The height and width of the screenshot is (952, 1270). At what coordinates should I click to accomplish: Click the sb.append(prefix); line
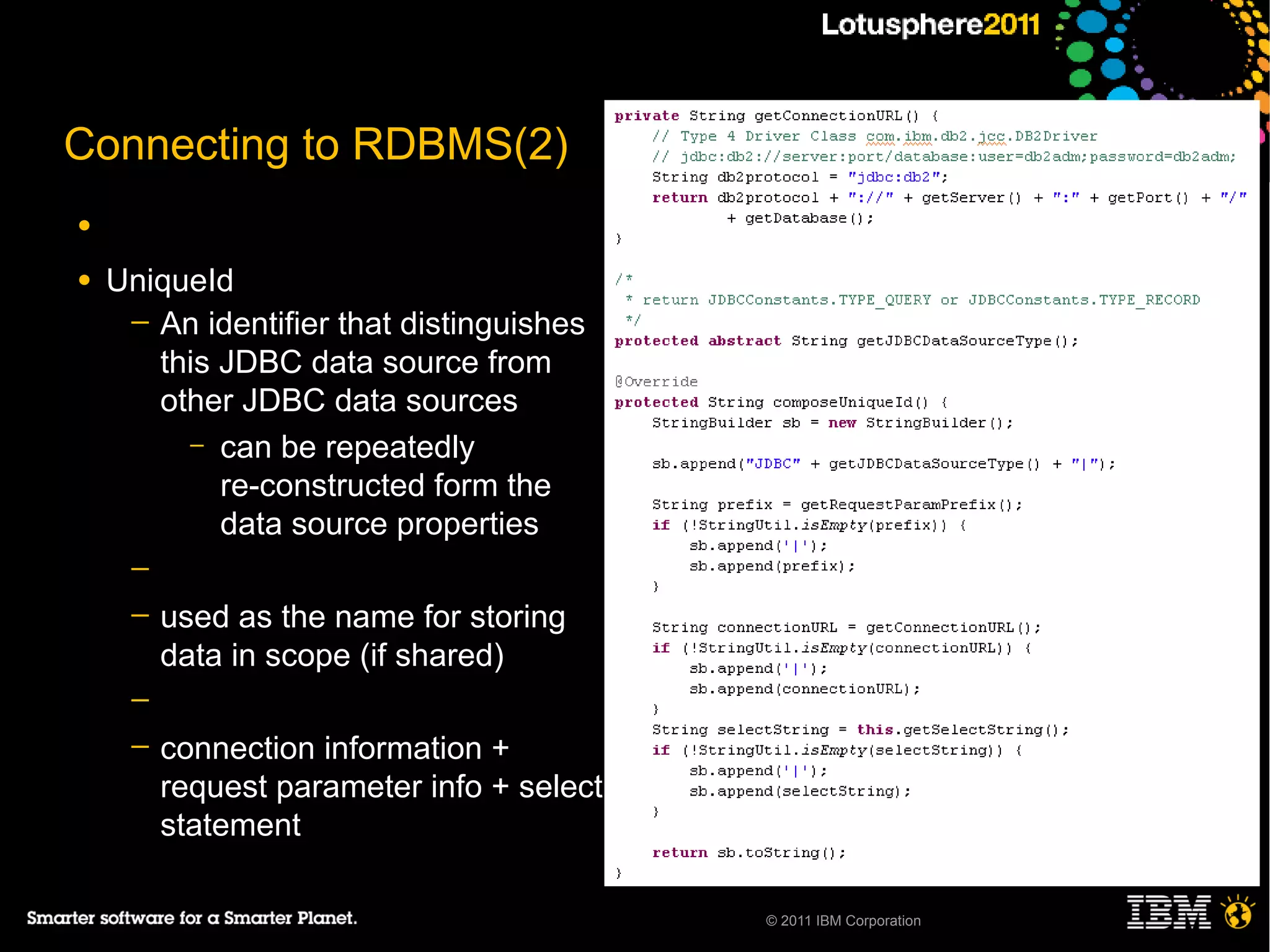tap(772, 566)
